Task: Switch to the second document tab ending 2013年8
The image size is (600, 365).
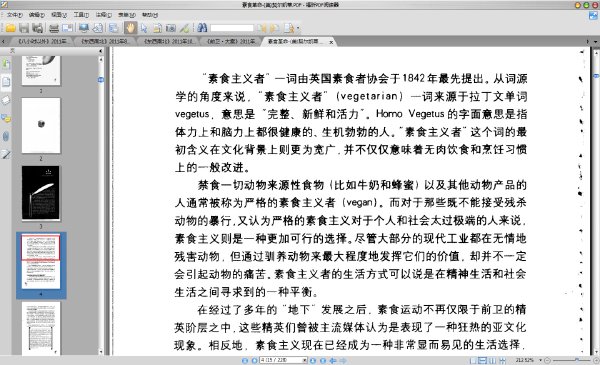Action: (x=104, y=41)
